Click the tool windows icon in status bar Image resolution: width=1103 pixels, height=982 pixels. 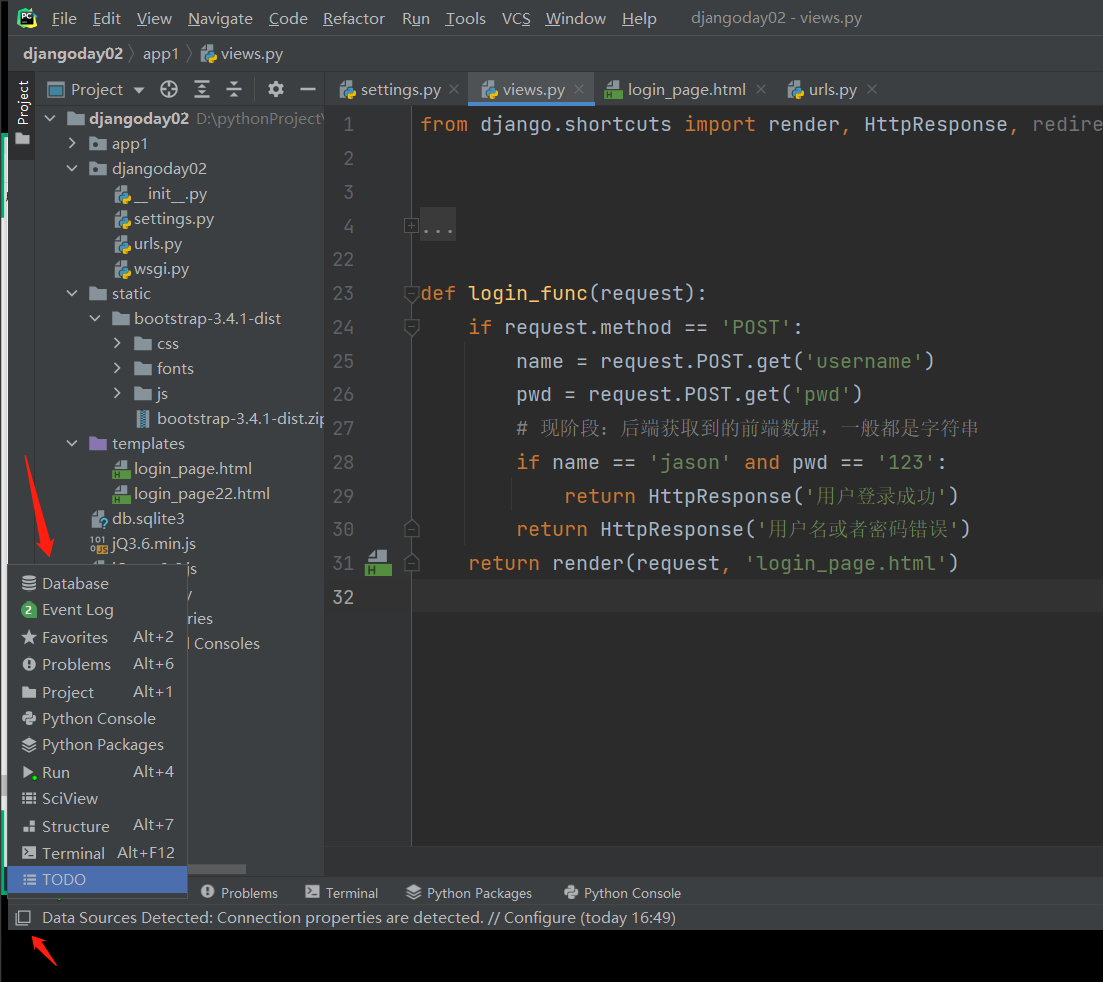click(x=23, y=917)
